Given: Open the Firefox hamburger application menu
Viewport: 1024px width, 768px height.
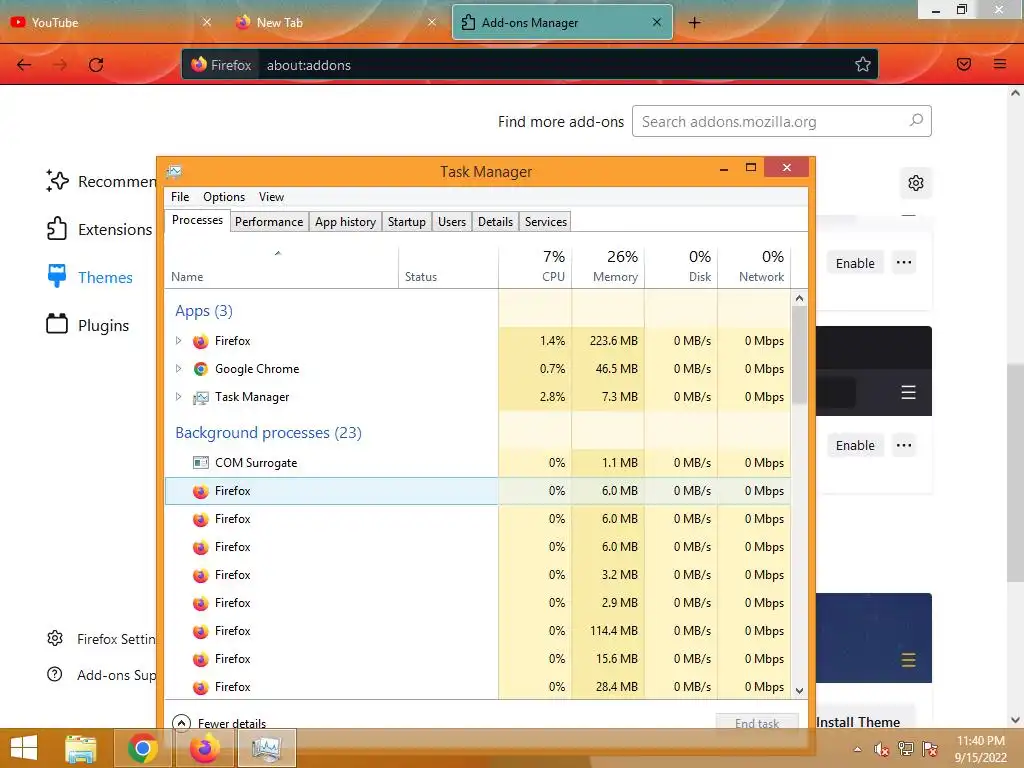Looking at the screenshot, I should point(1000,64).
